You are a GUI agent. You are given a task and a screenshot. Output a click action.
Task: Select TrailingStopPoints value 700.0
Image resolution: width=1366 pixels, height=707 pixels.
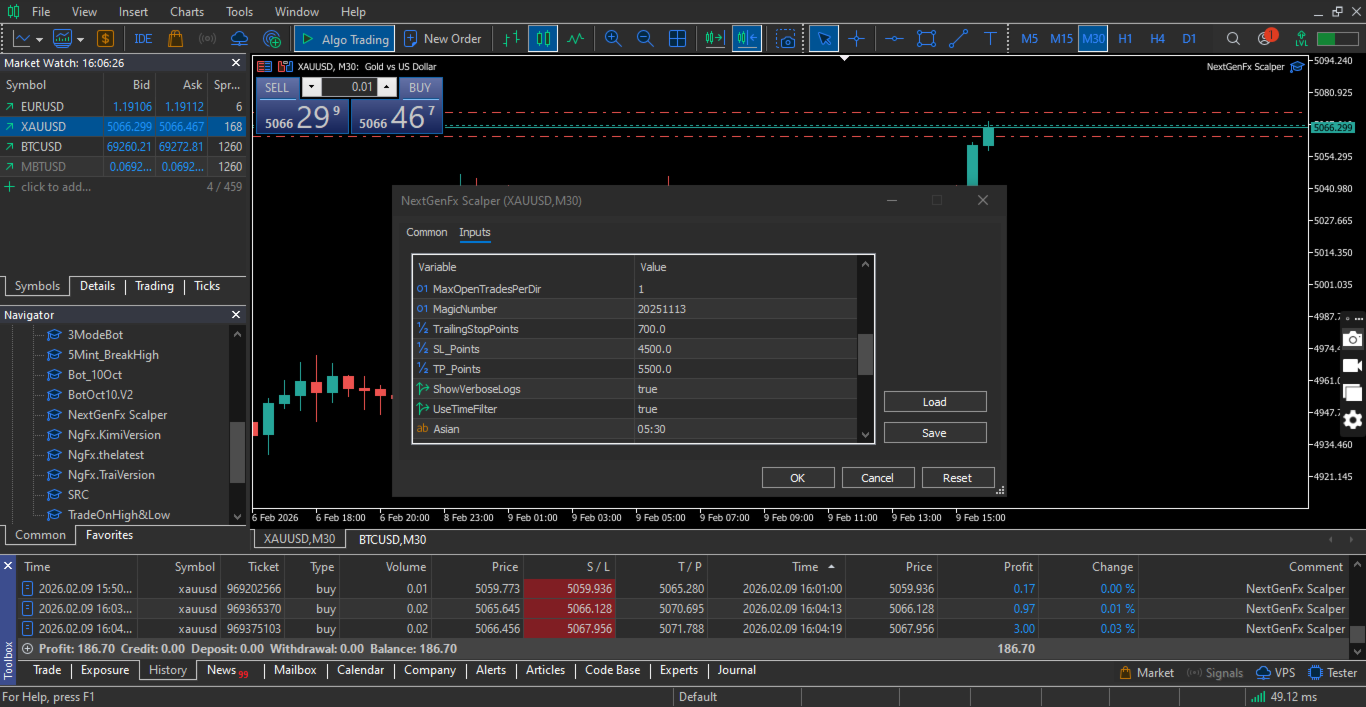pyautogui.click(x=746, y=329)
